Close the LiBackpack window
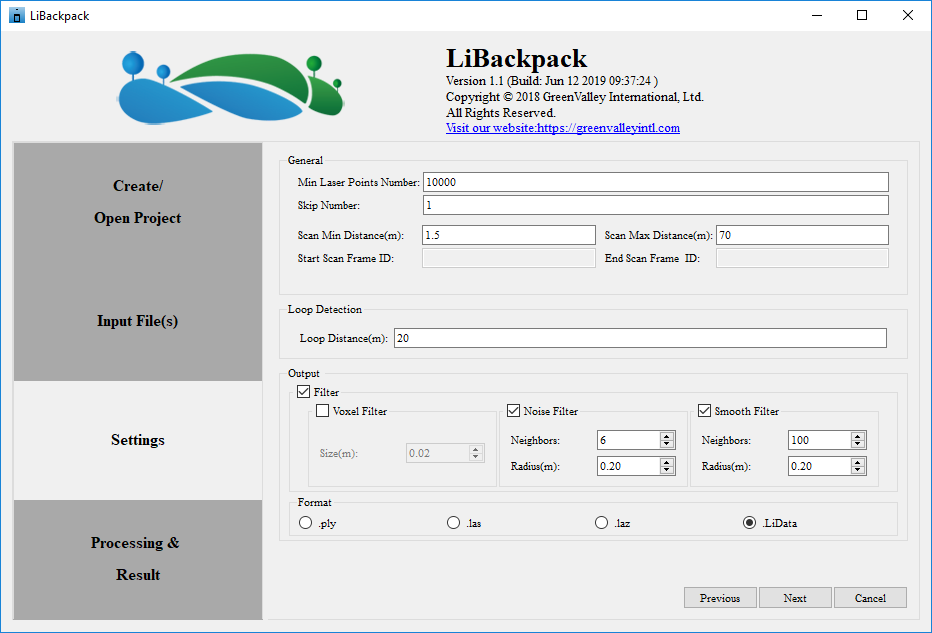The height and width of the screenshot is (633, 932). click(908, 15)
